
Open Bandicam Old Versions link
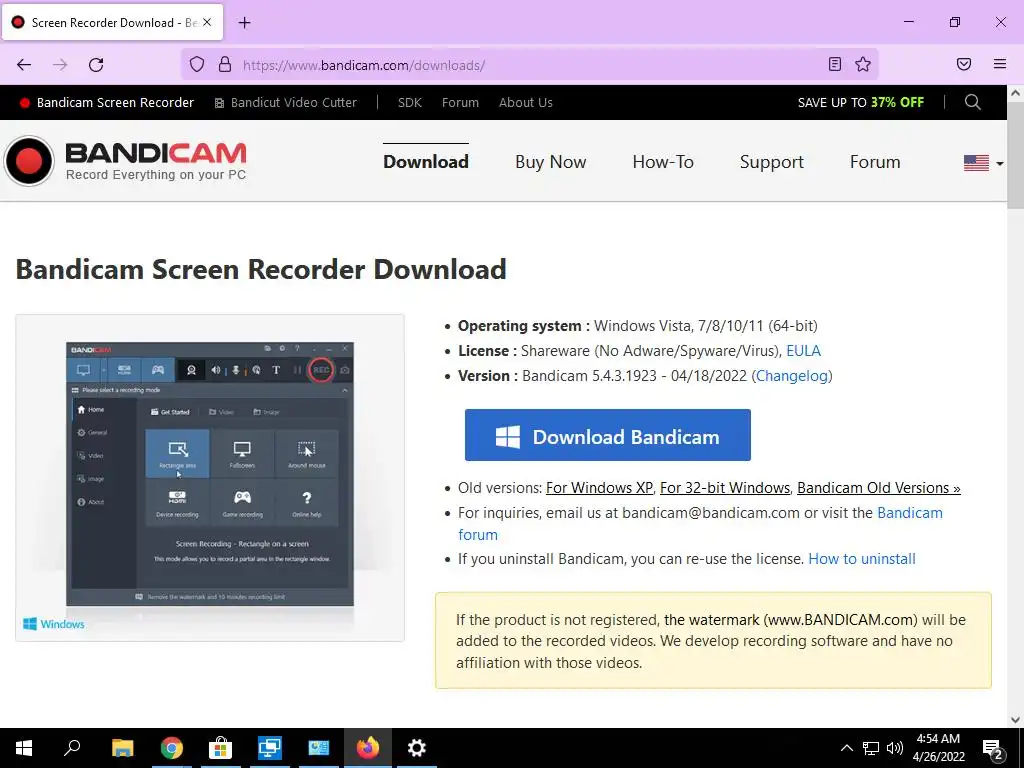878,488
